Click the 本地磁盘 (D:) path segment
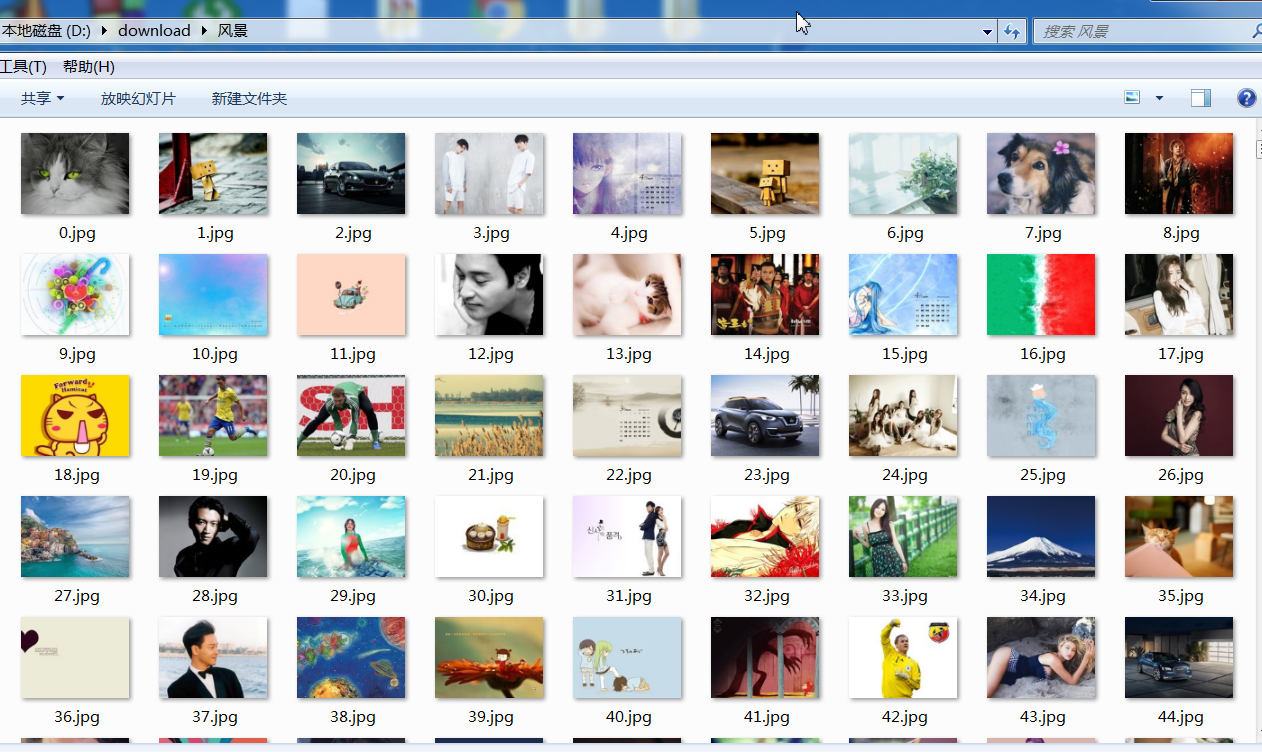This screenshot has height=752, width=1262. click(46, 31)
